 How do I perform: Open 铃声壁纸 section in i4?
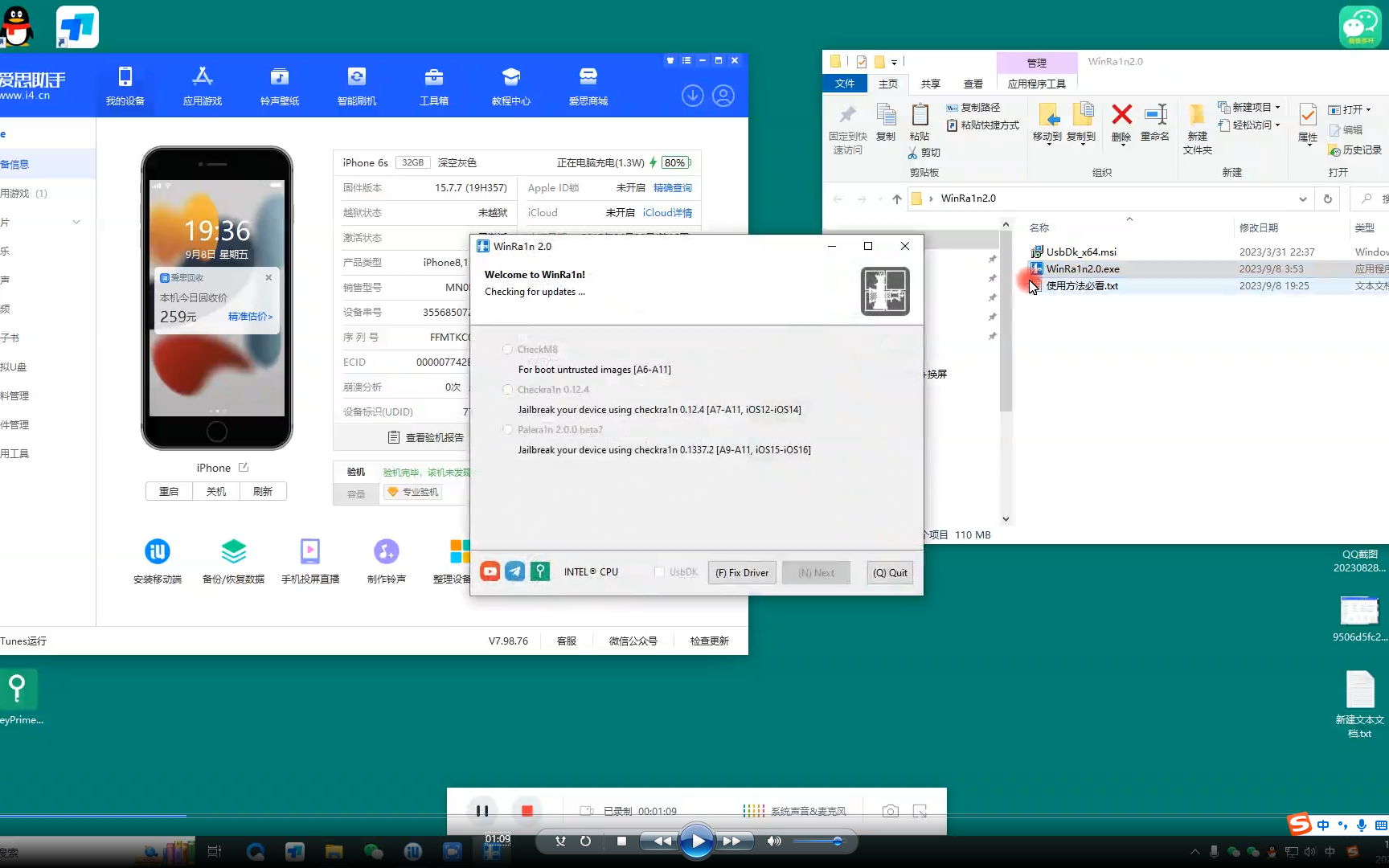(279, 86)
